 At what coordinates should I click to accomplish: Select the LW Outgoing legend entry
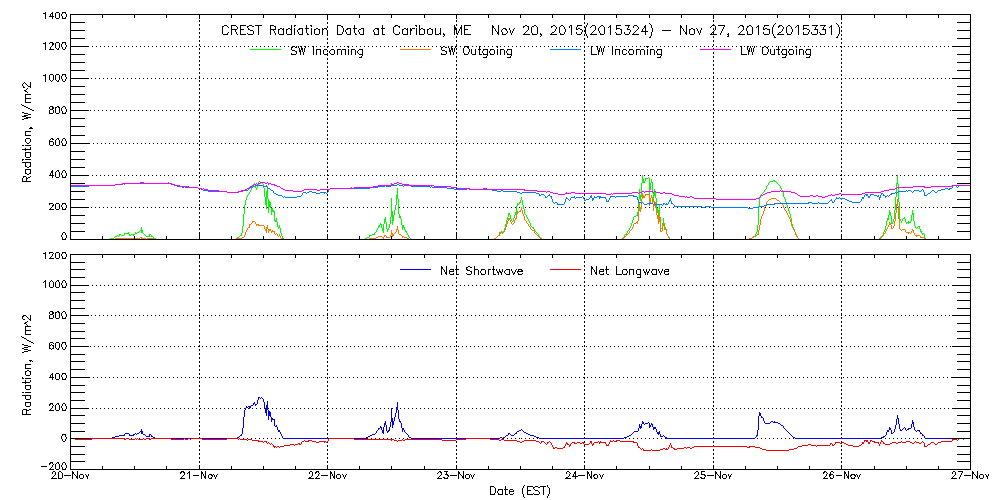point(775,52)
